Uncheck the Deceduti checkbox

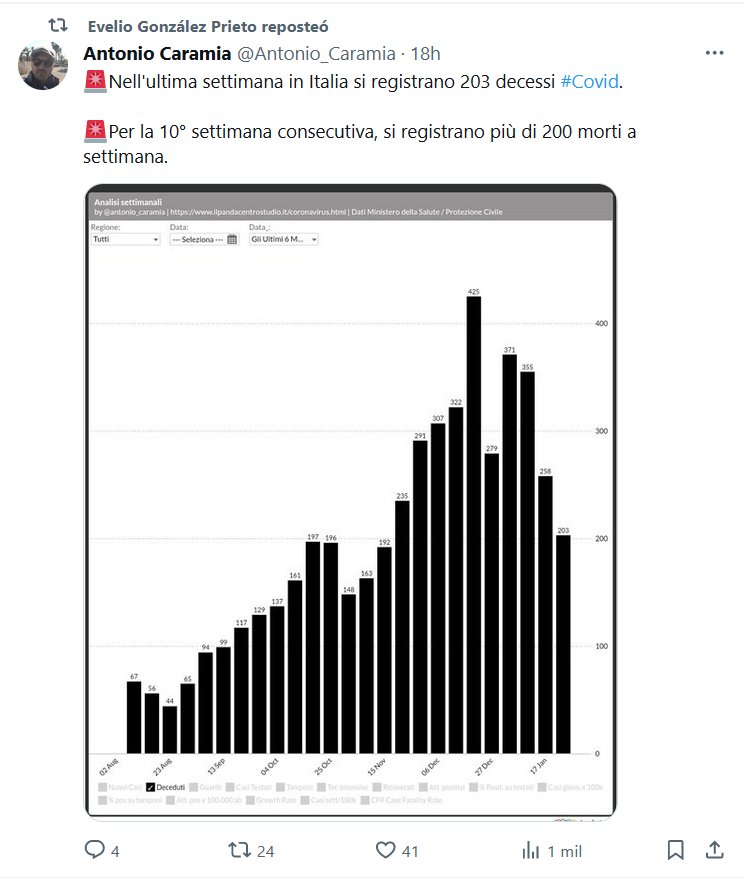point(151,787)
